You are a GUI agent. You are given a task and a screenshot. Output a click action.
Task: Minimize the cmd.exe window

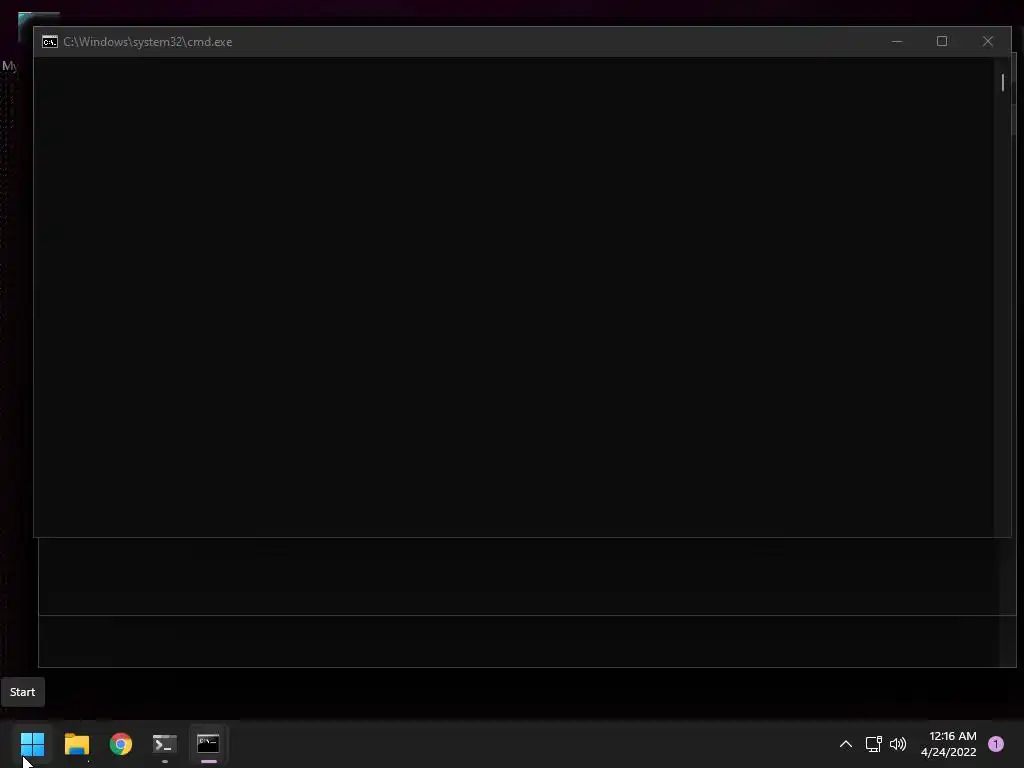point(897,41)
